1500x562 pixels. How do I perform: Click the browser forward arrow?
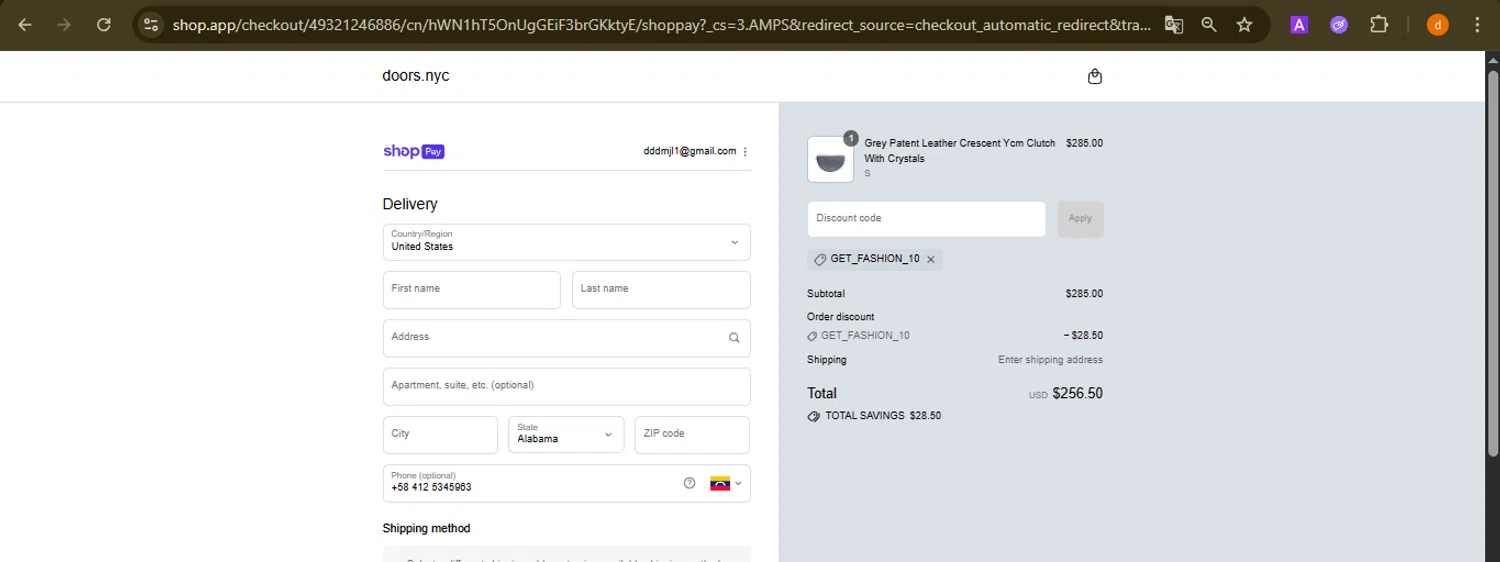pos(64,25)
